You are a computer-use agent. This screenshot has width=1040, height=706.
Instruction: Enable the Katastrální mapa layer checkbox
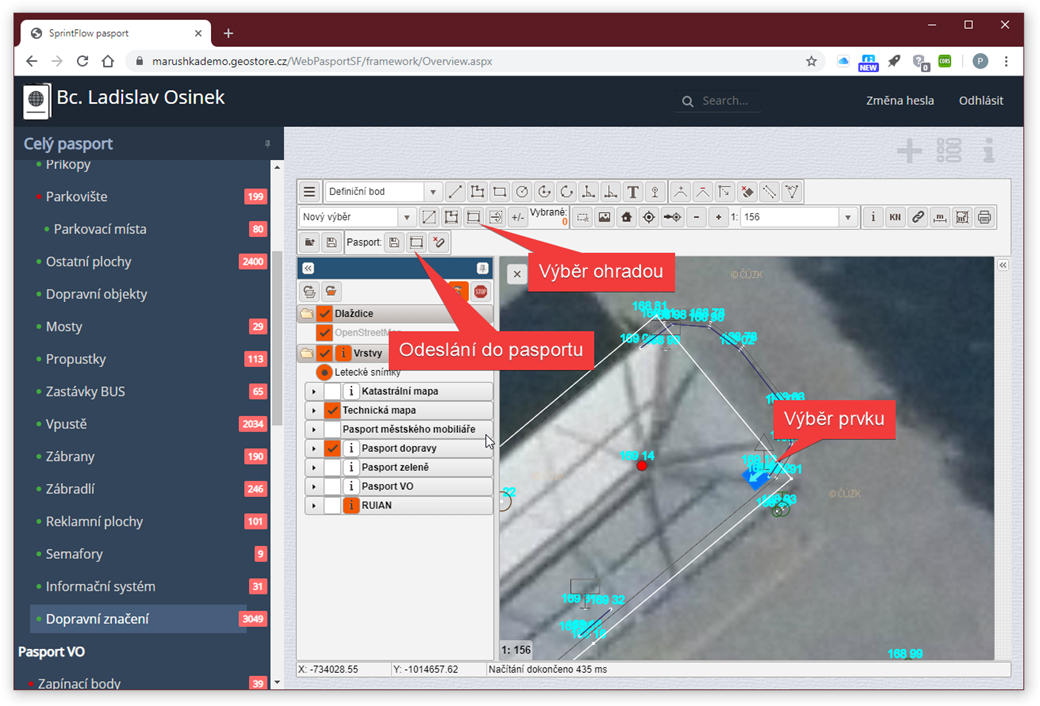click(332, 391)
